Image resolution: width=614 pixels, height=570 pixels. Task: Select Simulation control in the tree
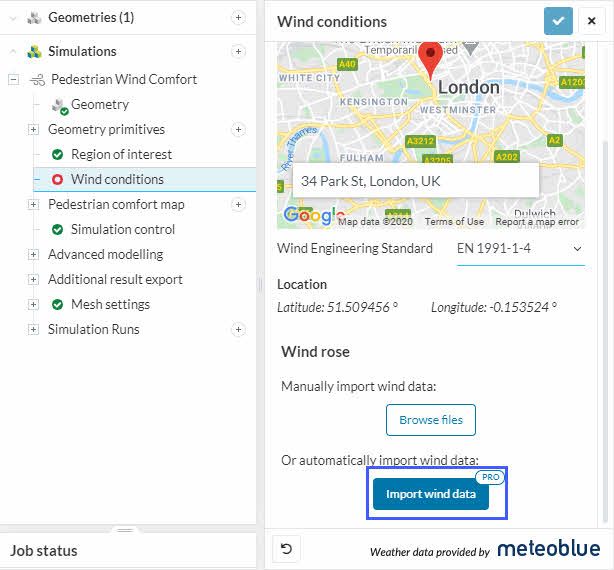pos(122,229)
